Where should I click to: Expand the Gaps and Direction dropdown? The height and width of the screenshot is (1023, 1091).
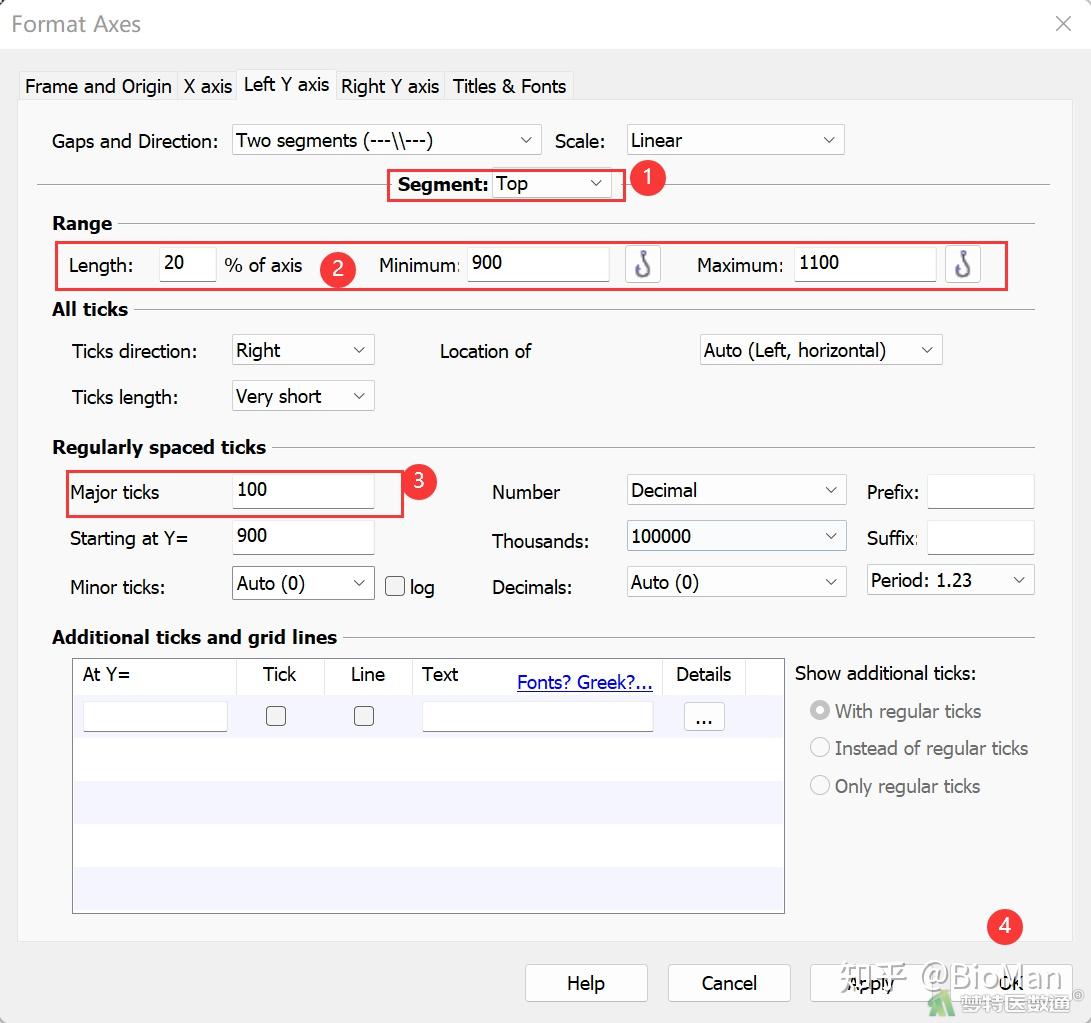(386, 141)
